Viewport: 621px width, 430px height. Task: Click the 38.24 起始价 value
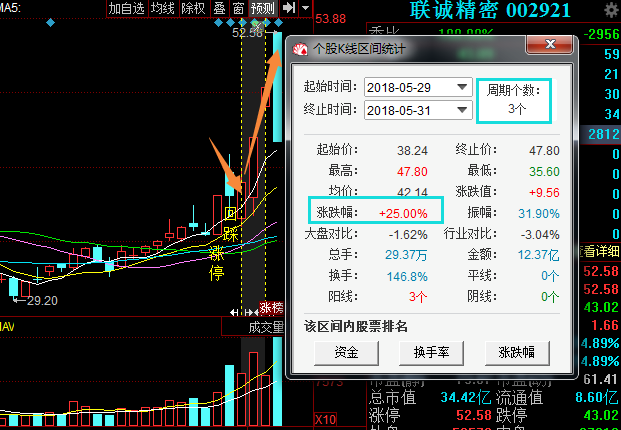click(x=412, y=150)
